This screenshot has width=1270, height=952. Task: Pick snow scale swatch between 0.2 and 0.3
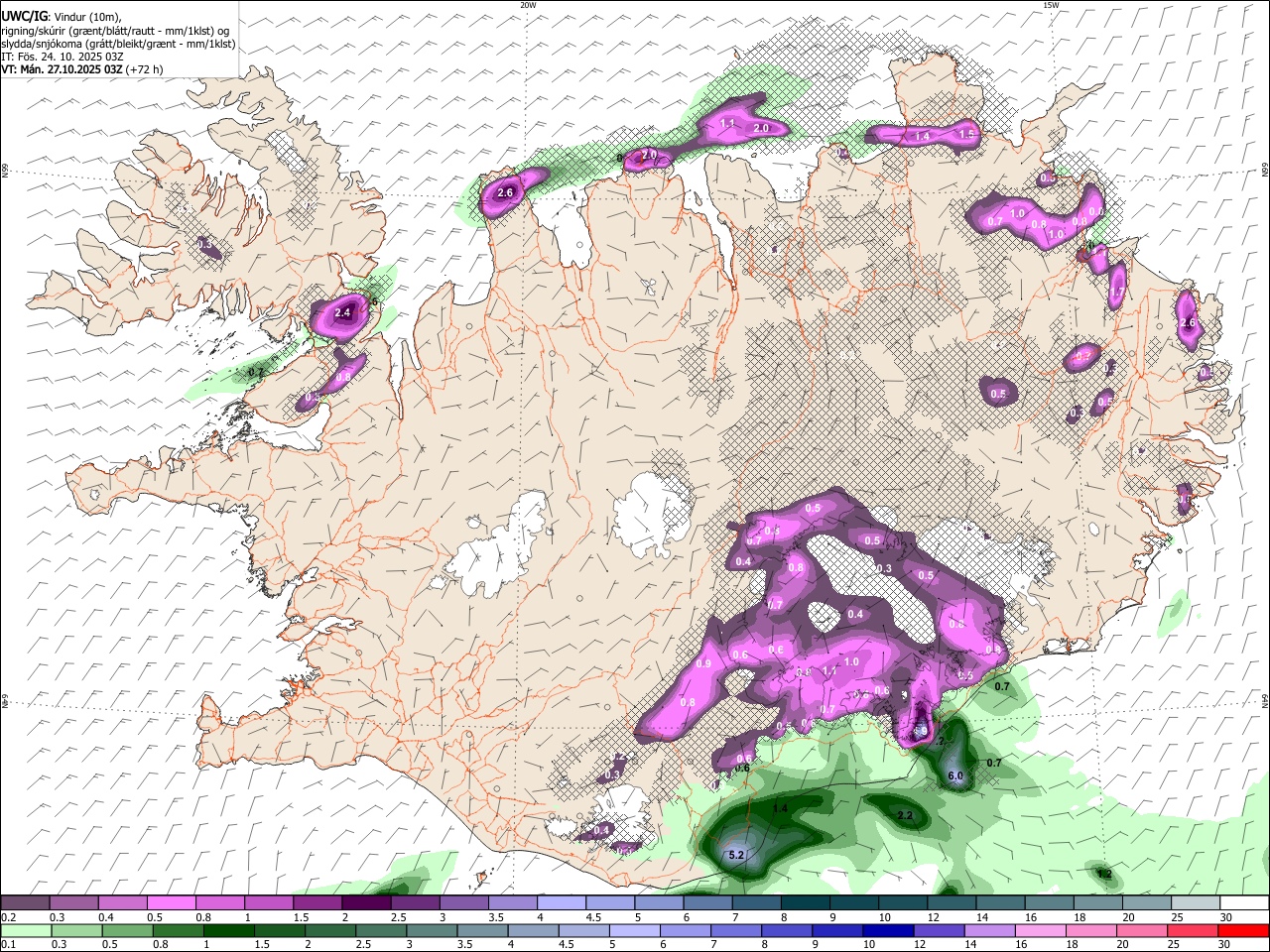point(25,903)
